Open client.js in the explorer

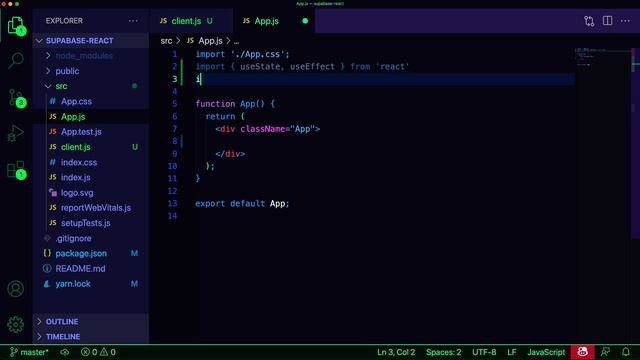(x=91, y=147)
